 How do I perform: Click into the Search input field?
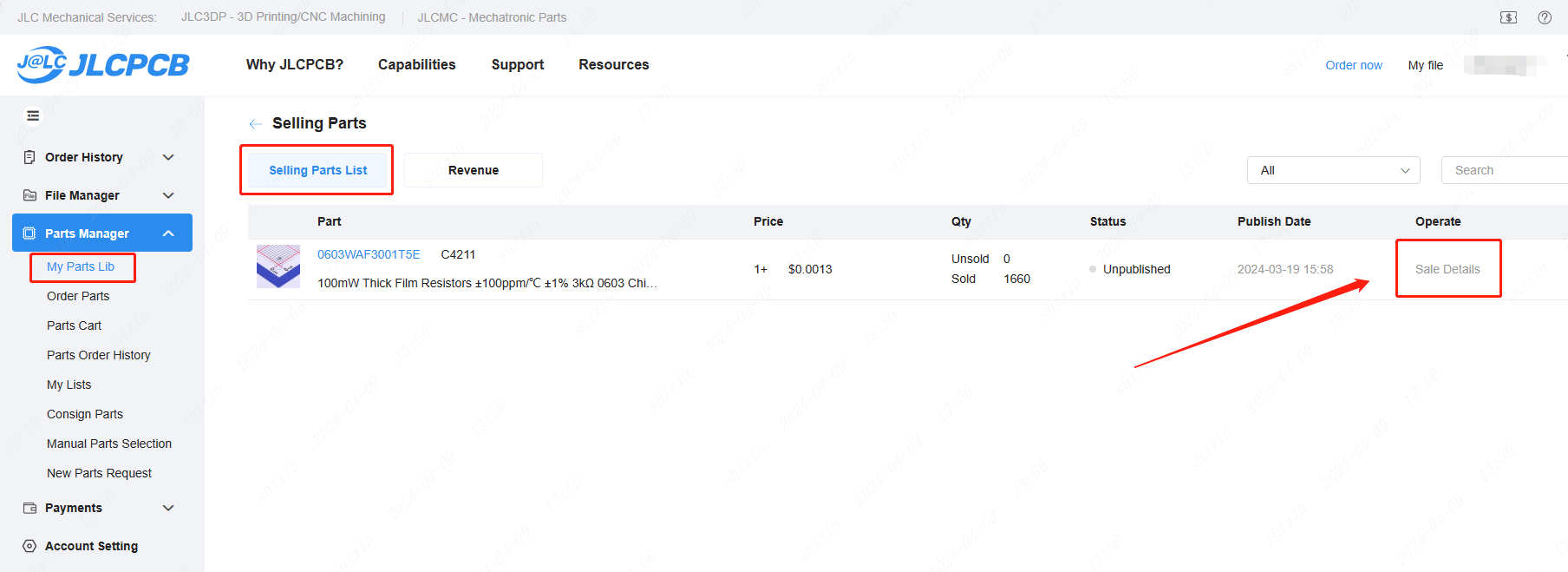tap(1504, 170)
